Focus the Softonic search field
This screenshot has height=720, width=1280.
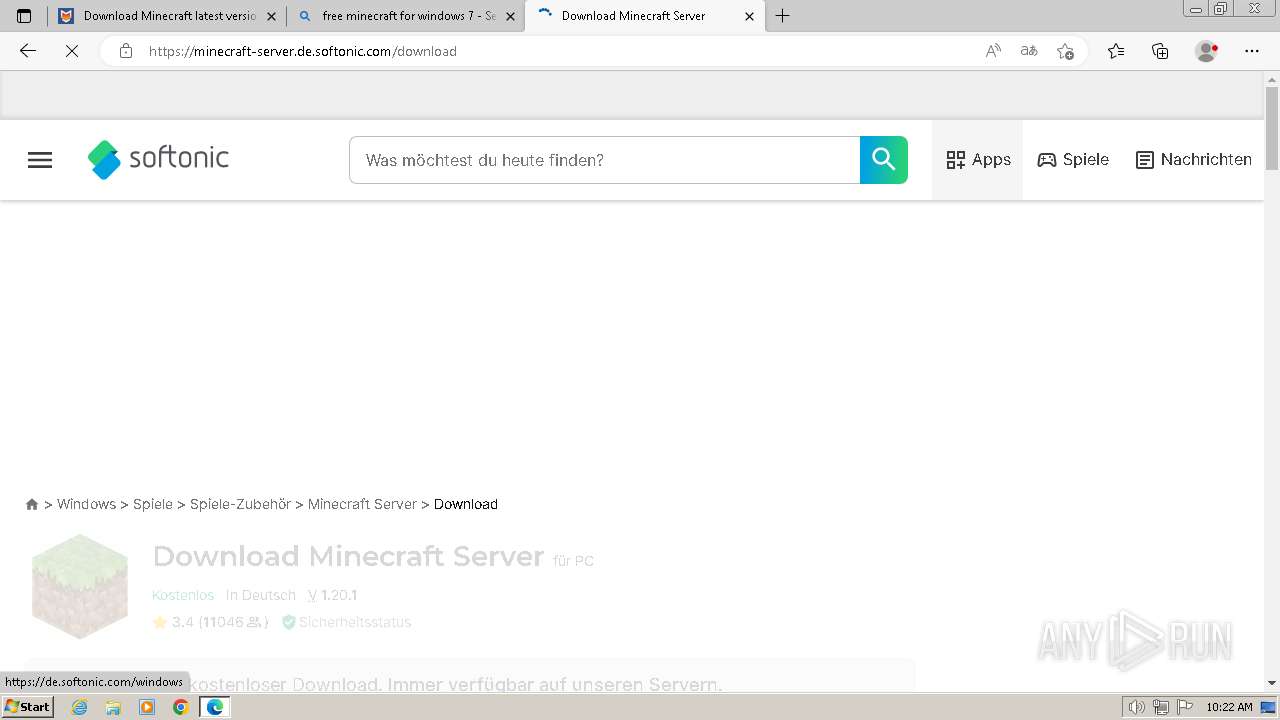click(x=604, y=160)
